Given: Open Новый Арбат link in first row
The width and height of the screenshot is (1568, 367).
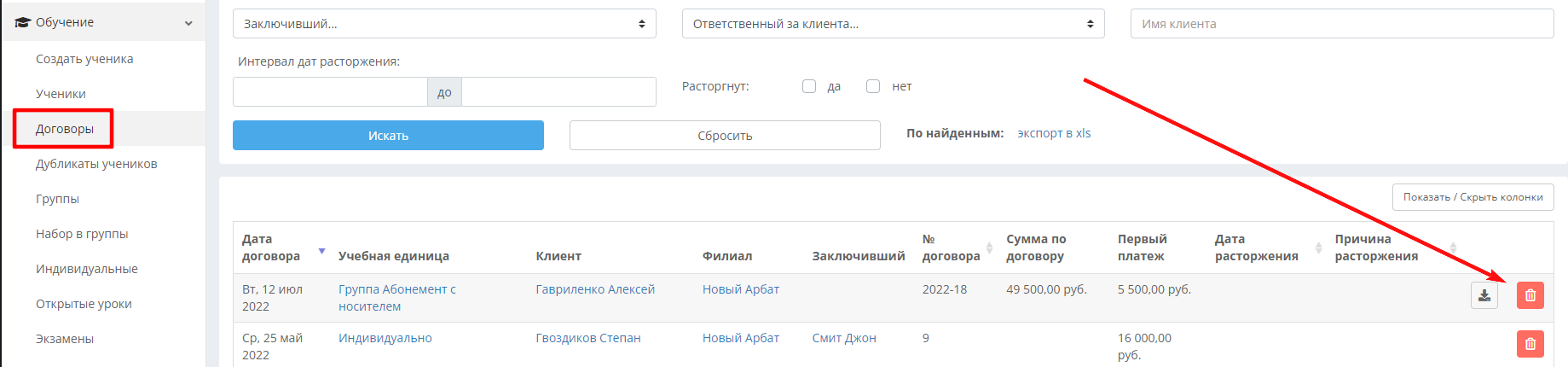Looking at the screenshot, I should [x=741, y=289].
